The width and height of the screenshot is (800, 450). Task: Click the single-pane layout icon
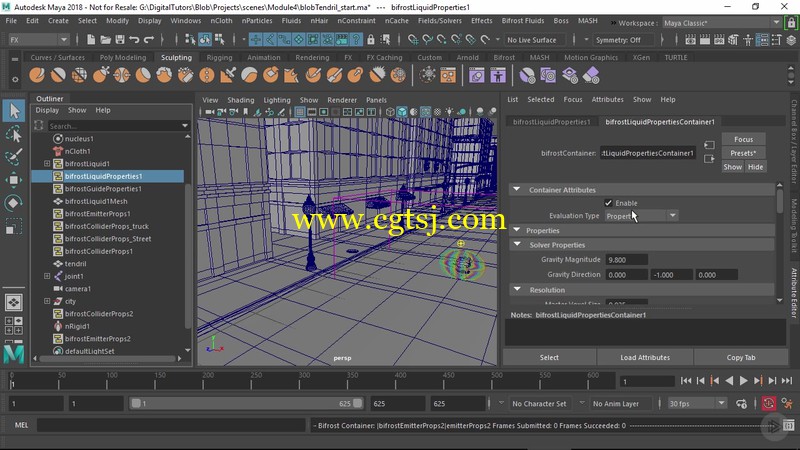(14, 303)
